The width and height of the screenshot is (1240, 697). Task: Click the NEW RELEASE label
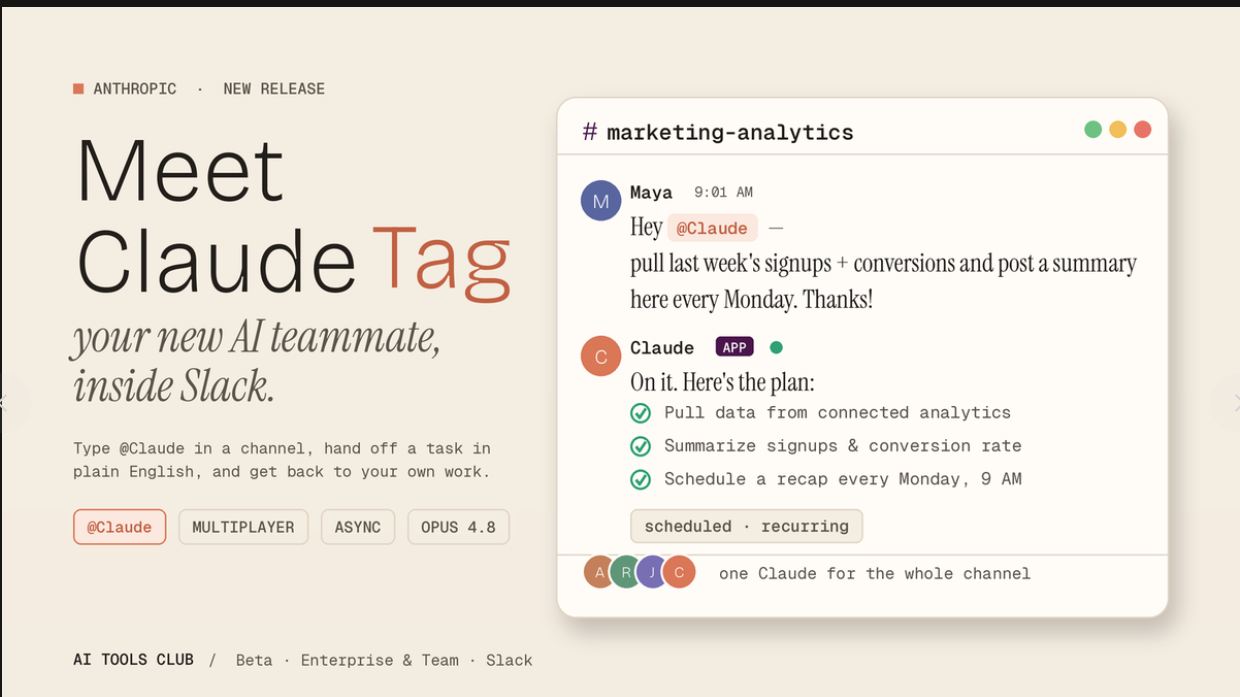click(x=274, y=89)
